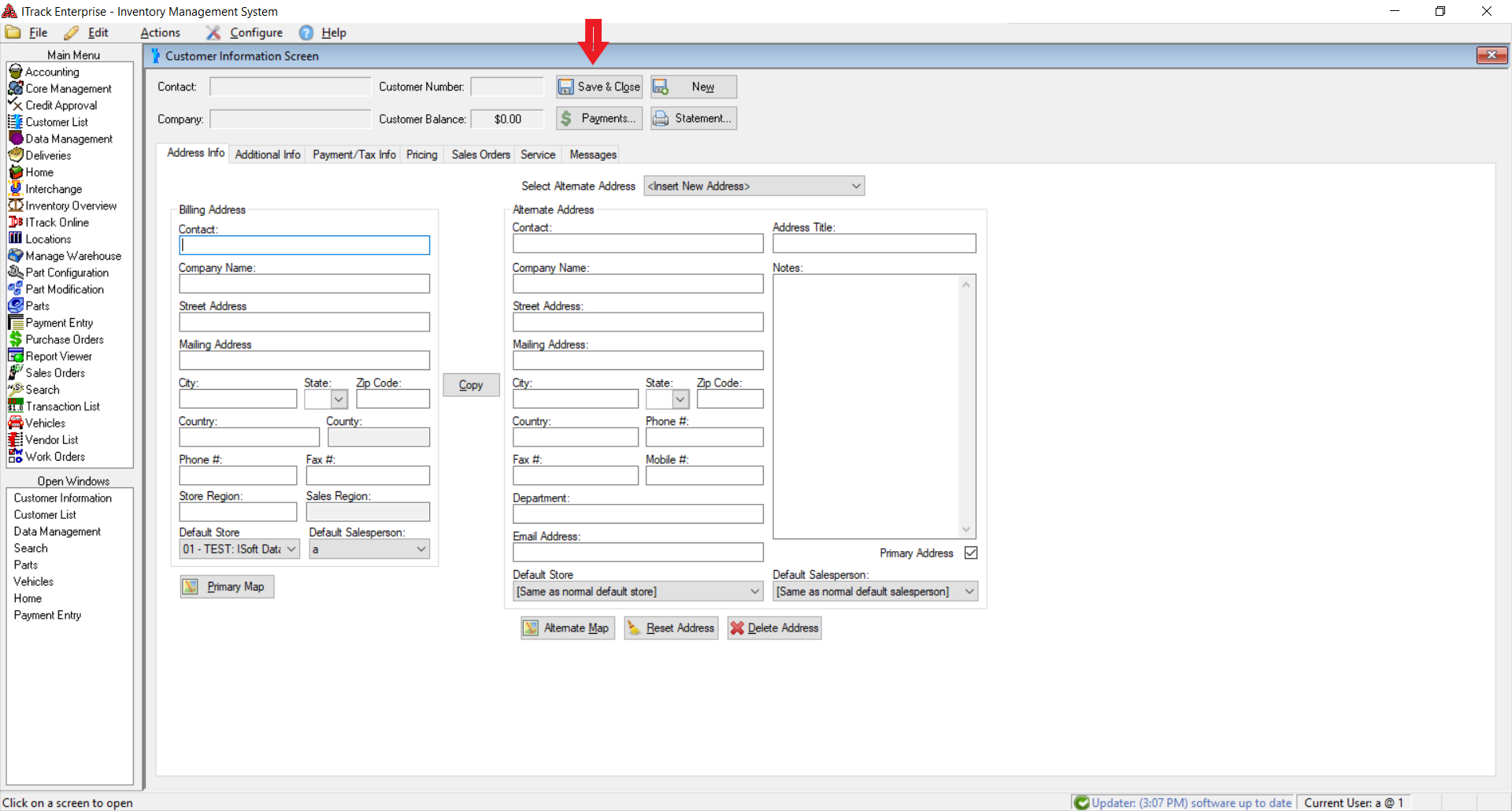This screenshot has width=1512, height=811.
Task: Click the Accounting icon in Main Menu
Action: tap(15, 72)
